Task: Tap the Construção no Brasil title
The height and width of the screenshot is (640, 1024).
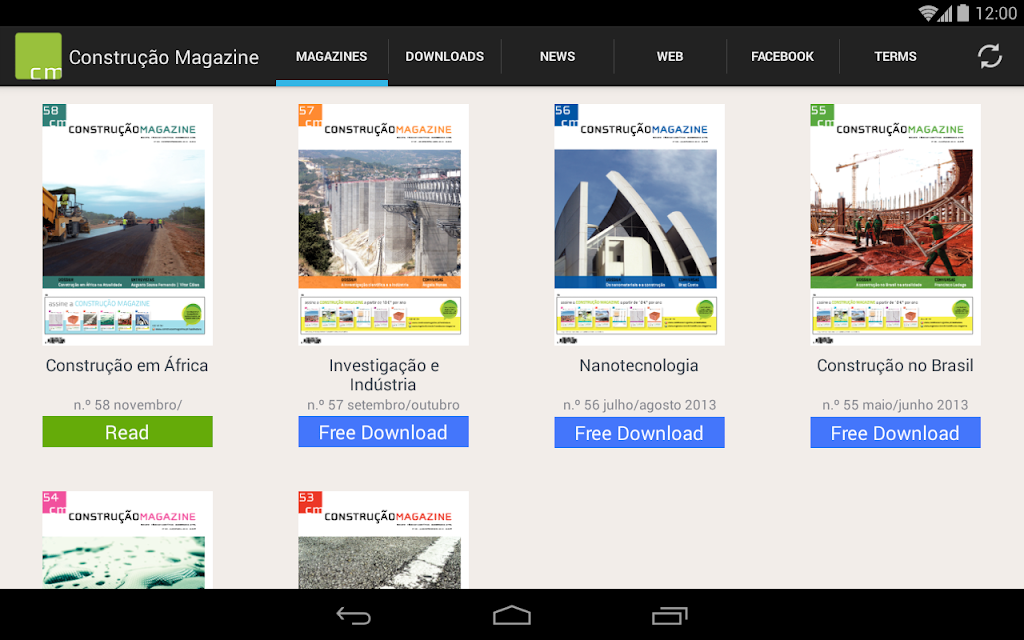Action: click(895, 366)
